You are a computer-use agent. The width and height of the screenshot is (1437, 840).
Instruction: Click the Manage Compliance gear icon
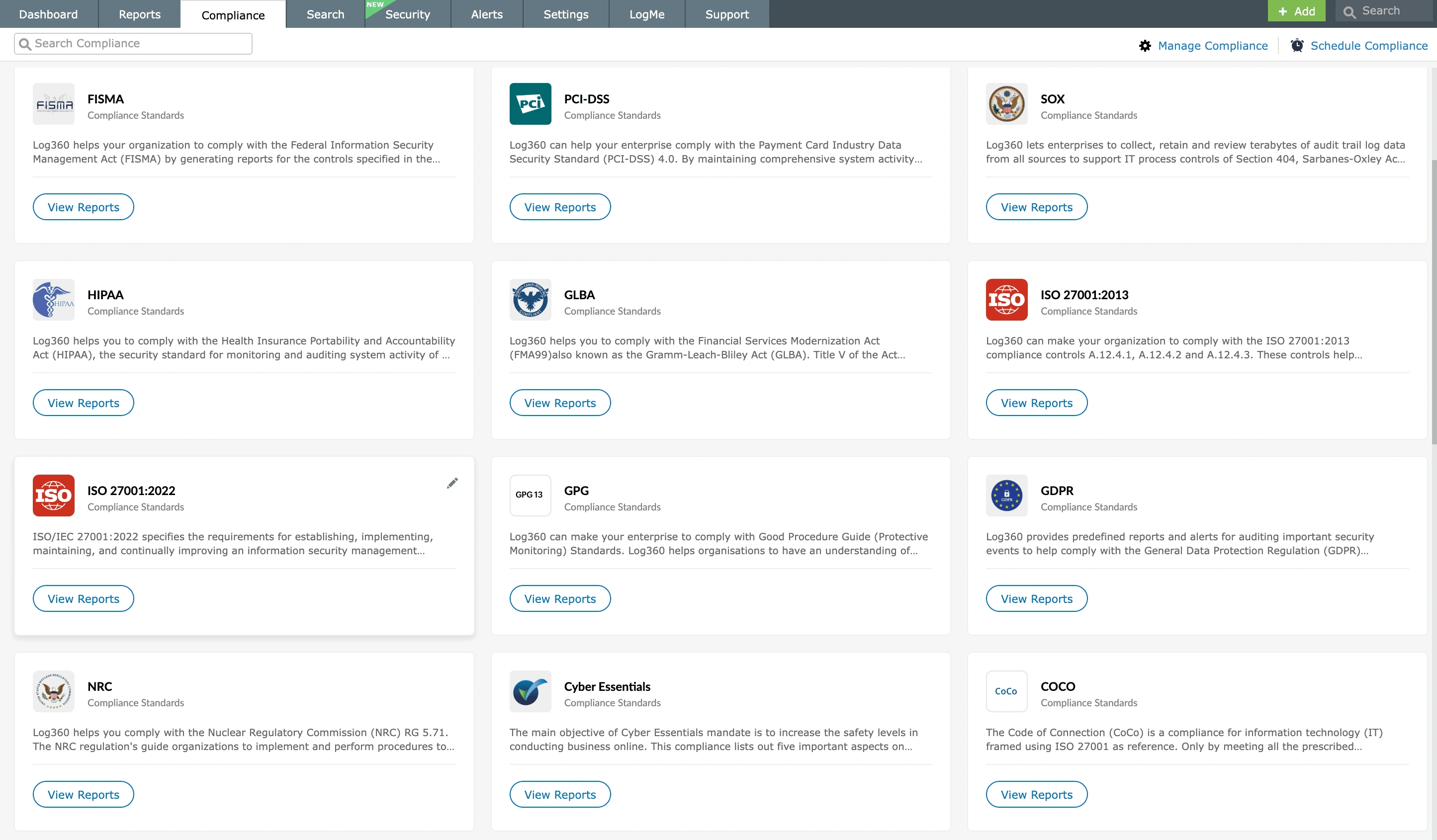point(1145,46)
